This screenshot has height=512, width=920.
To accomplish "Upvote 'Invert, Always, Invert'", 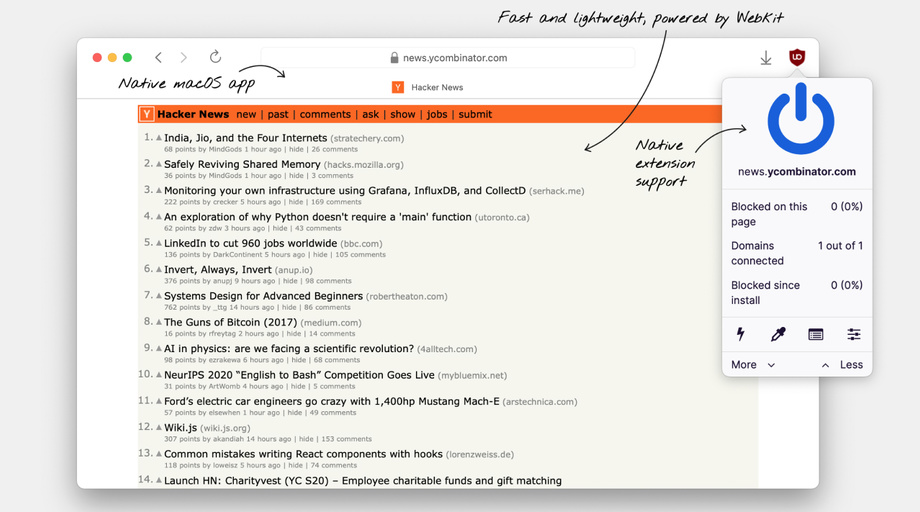I will [x=159, y=269].
